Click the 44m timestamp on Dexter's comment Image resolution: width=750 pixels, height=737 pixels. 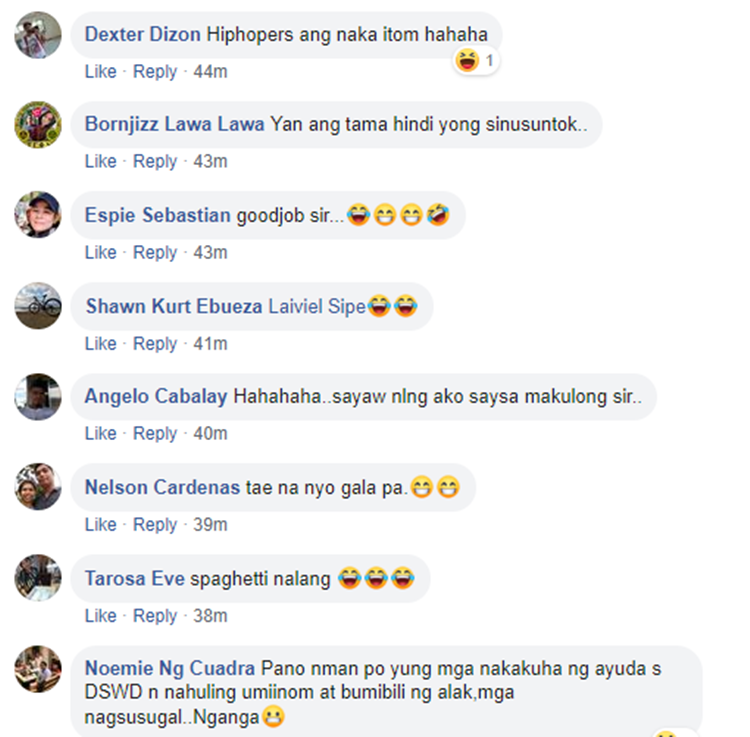pyautogui.click(x=210, y=72)
